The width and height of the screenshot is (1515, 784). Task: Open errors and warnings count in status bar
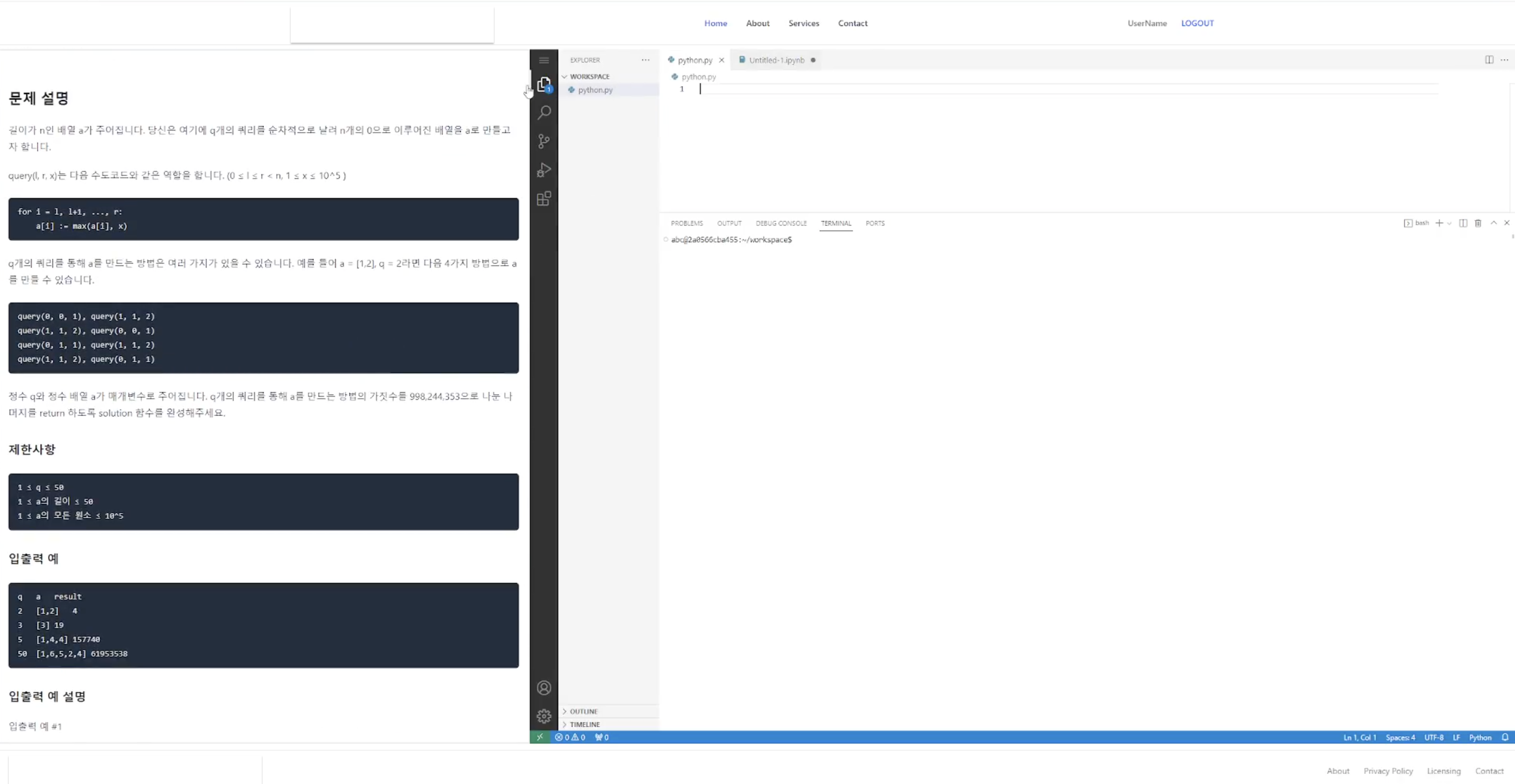(x=570, y=737)
